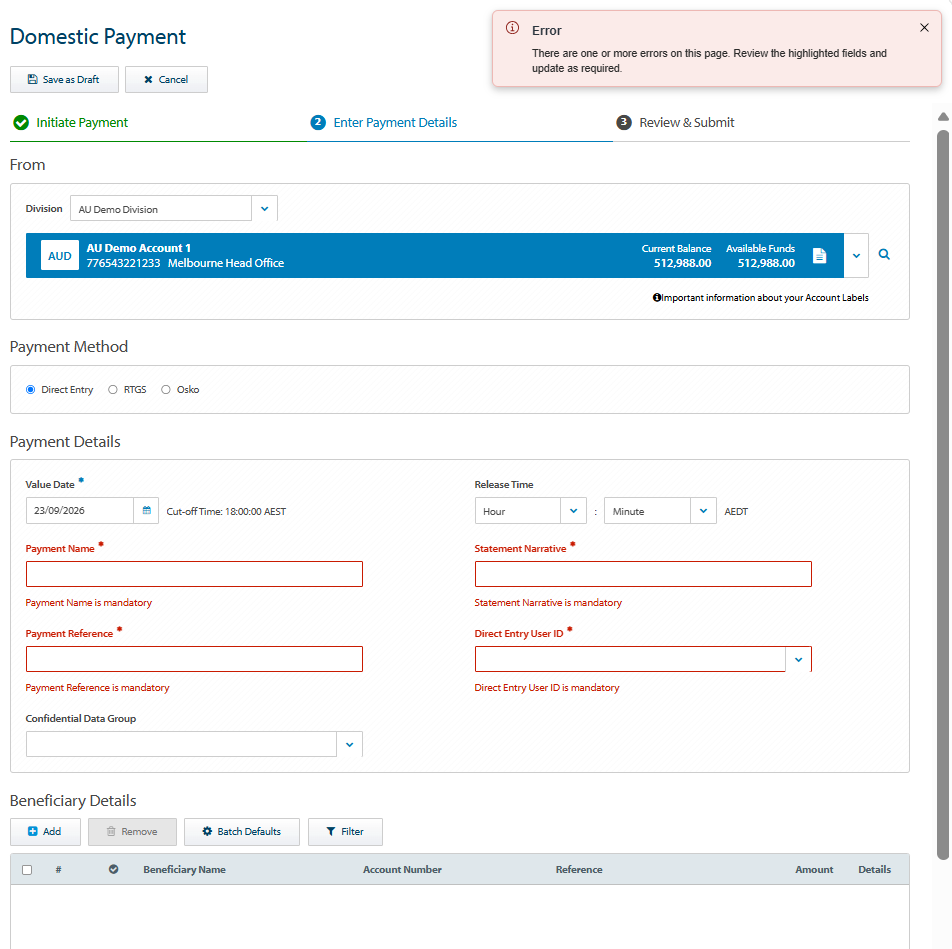Add a beneficiary
952x949 pixels.
(x=46, y=832)
